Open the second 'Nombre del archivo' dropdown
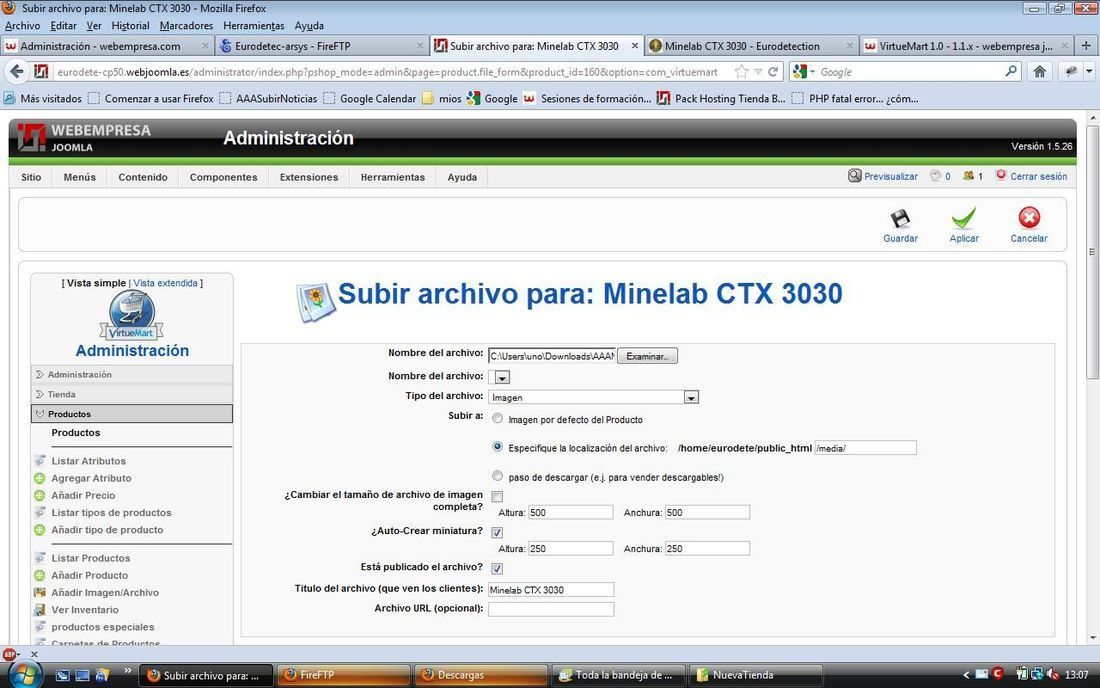1100x688 pixels. click(502, 377)
